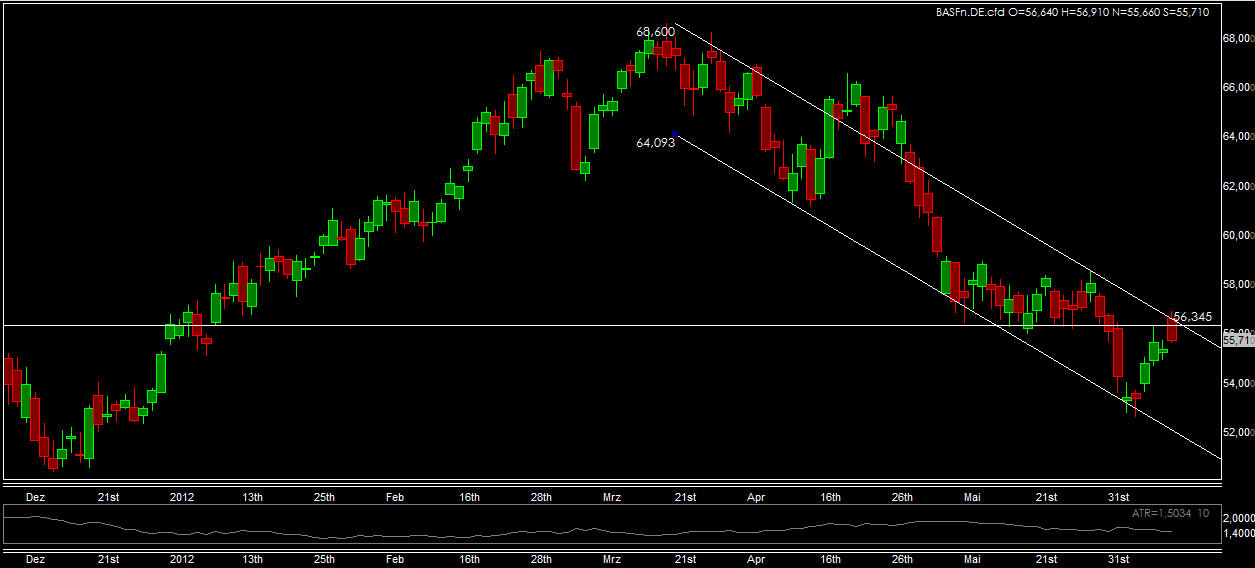Click the Mai marker on main time axis
Image resolution: width=1255 pixels, height=568 pixels.
972,497
